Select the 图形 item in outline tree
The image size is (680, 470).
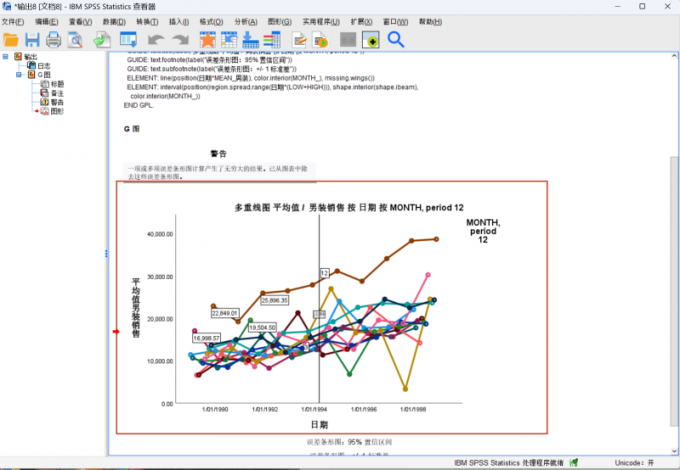pyautogui.click(x=57, y=111)
